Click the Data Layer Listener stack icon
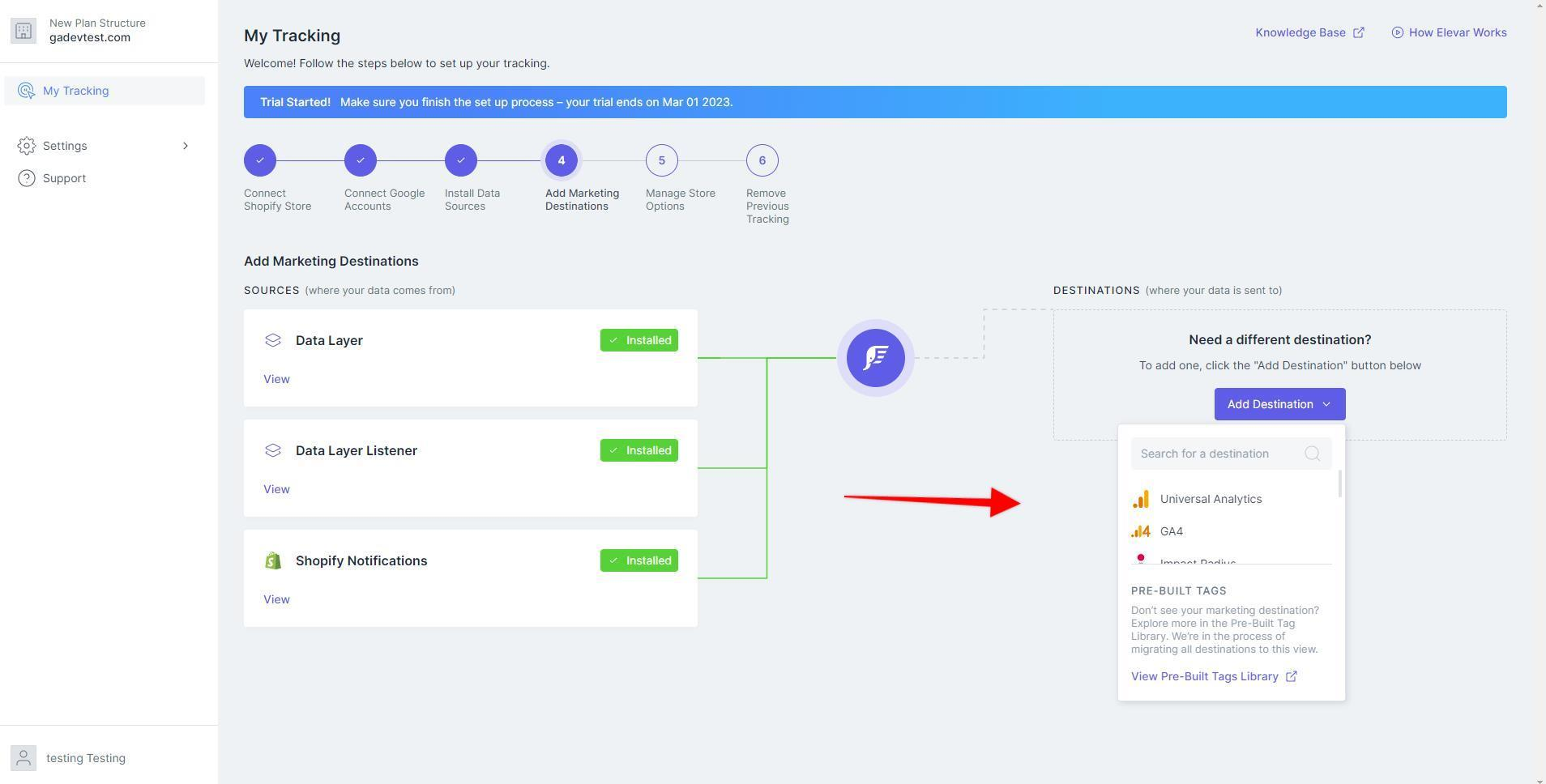The image size is (1546, 784). click(x=273, y=450)
